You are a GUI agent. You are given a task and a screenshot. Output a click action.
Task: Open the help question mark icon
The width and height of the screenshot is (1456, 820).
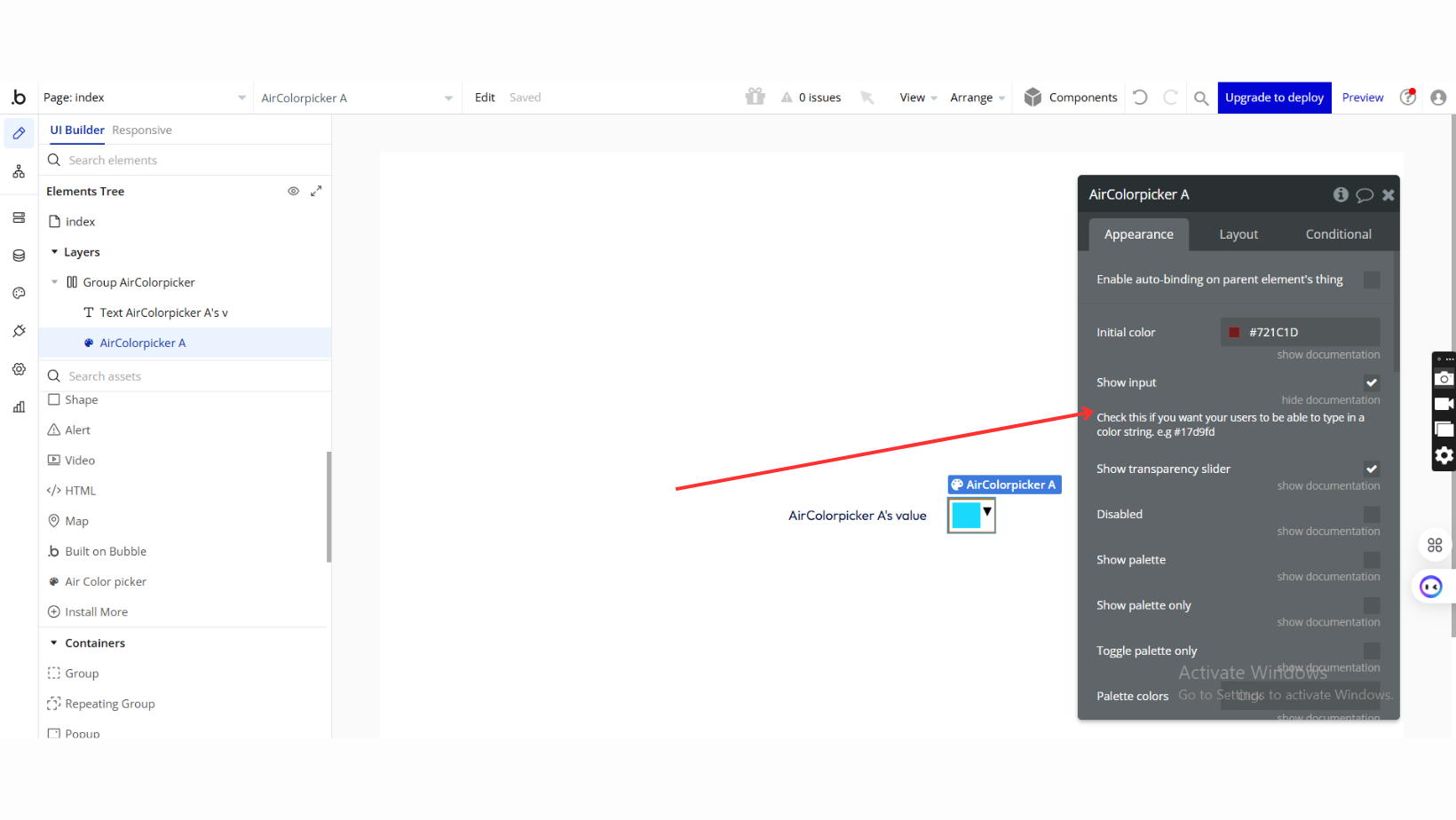[x=1408, y=98]
